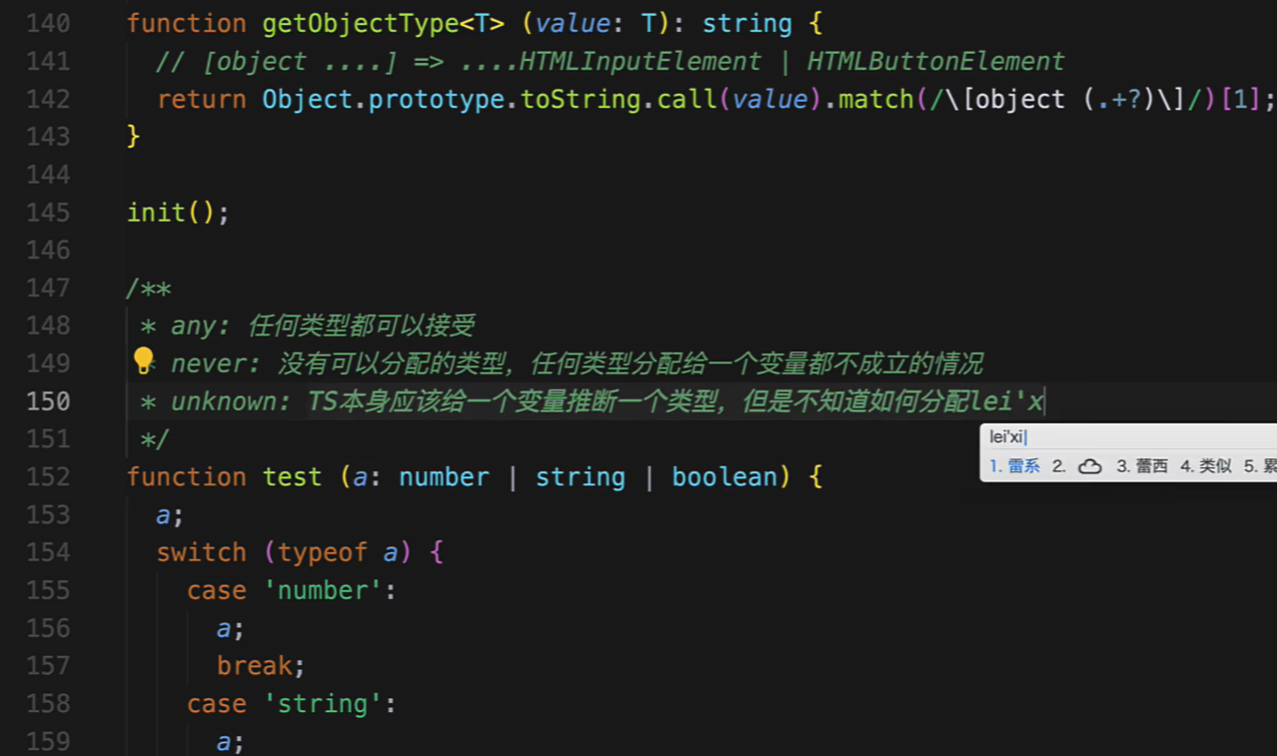The image size is (1277, 756).
Task: Click the boolean type in the test parameter list
Action: coord(725,477)
